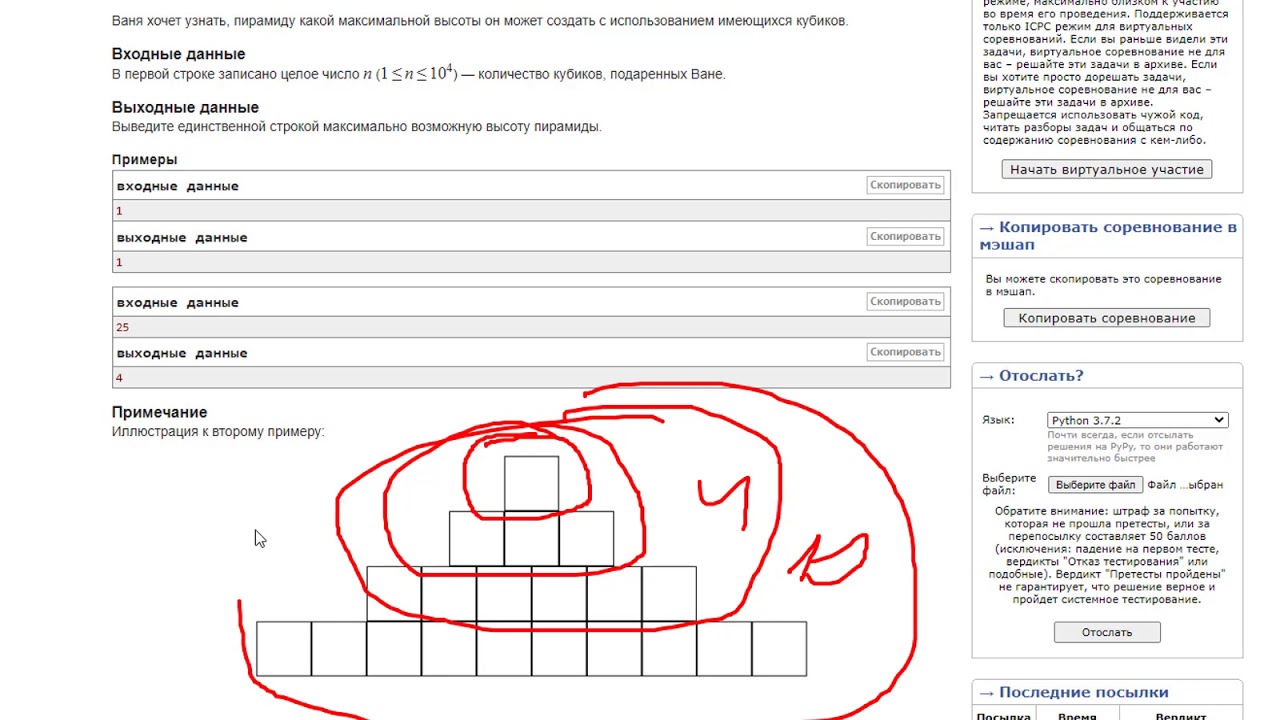Click the pyramid illustration's top cube

click(x=531, y=484)
